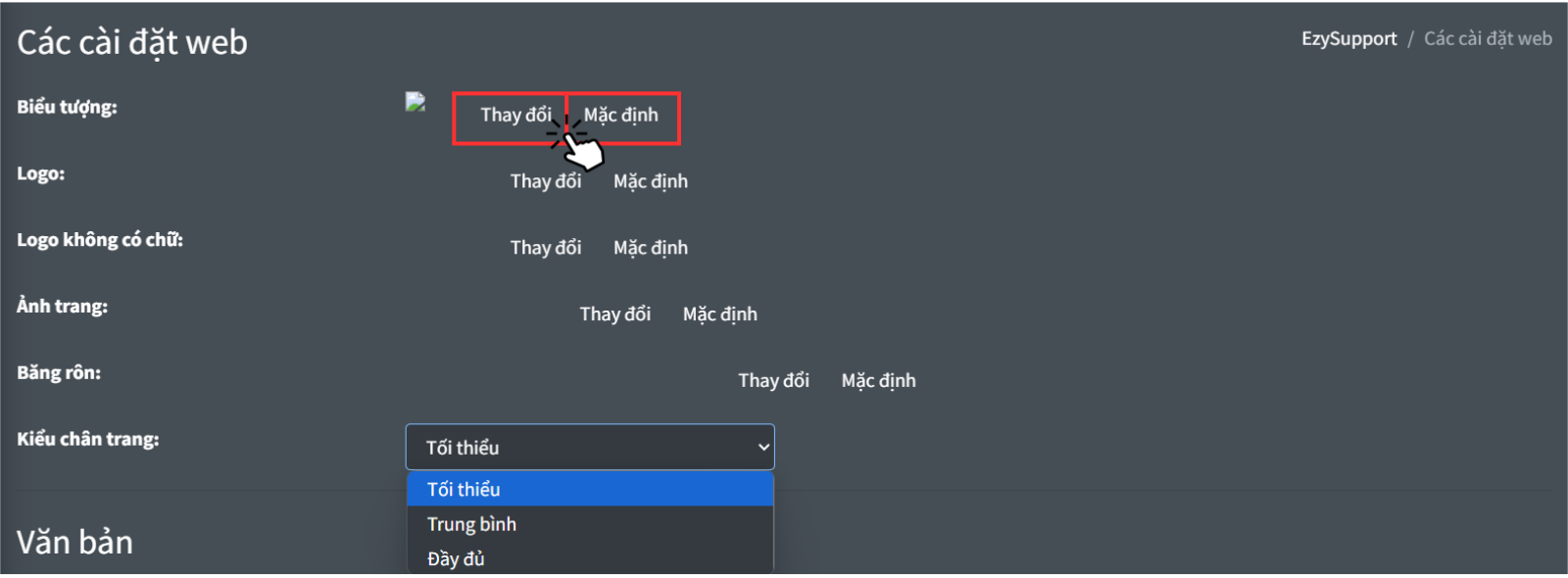Pick "Đầy đủ" from the footer style list
This screenshot has height=578, width=1568.
coord(457,558)
